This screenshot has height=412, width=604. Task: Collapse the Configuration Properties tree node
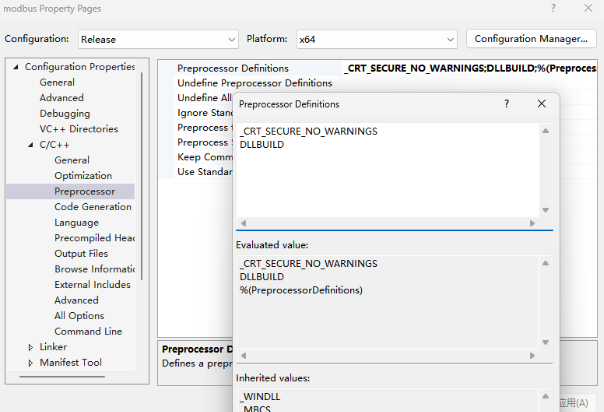click(16, 67)
